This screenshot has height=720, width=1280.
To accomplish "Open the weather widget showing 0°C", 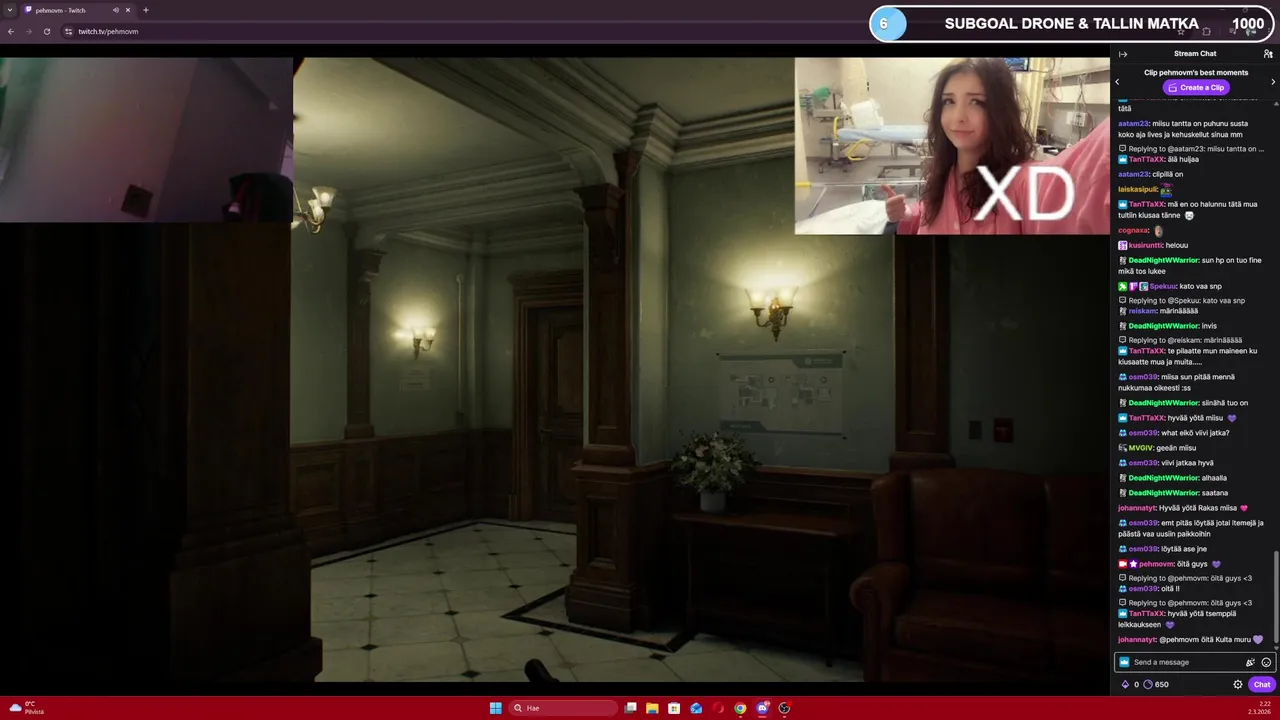I will [x=27, y=708].
